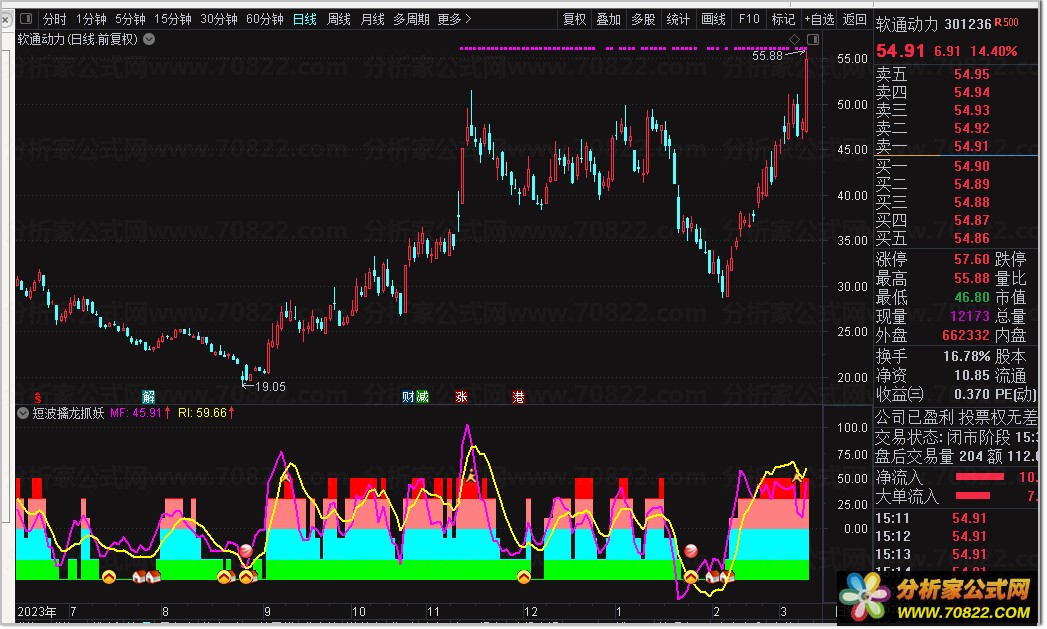1047x629 pixels.
Task: Click the 大单流入 red bar
Action: [974, 495]
